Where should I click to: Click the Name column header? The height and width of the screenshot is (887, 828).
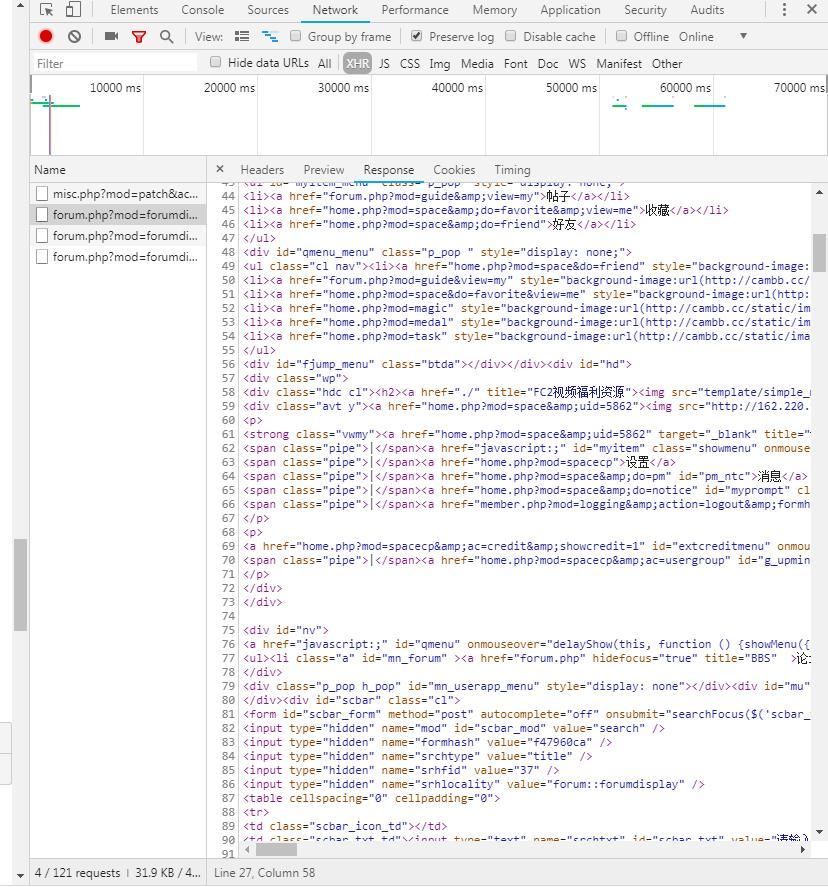point(118,170)
